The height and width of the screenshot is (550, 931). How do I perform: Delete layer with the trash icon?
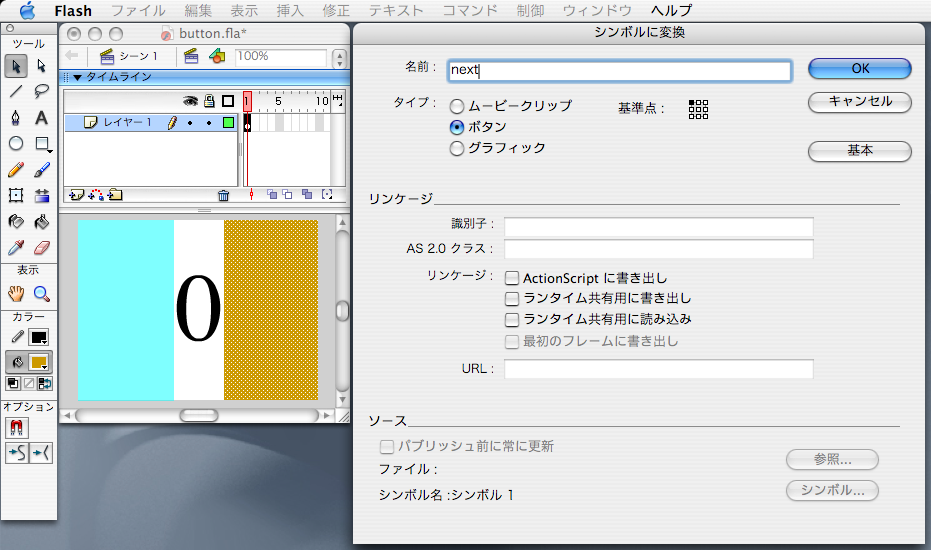pos(223,196)
